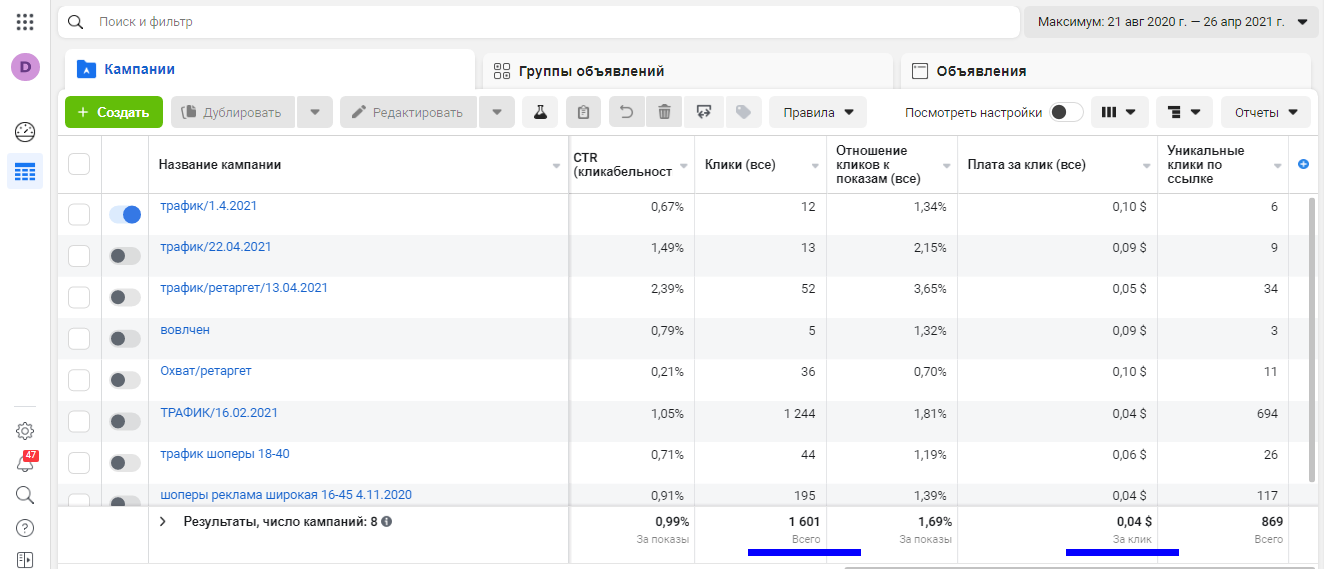Click the total 1 601 clicks value

[802, 522]
